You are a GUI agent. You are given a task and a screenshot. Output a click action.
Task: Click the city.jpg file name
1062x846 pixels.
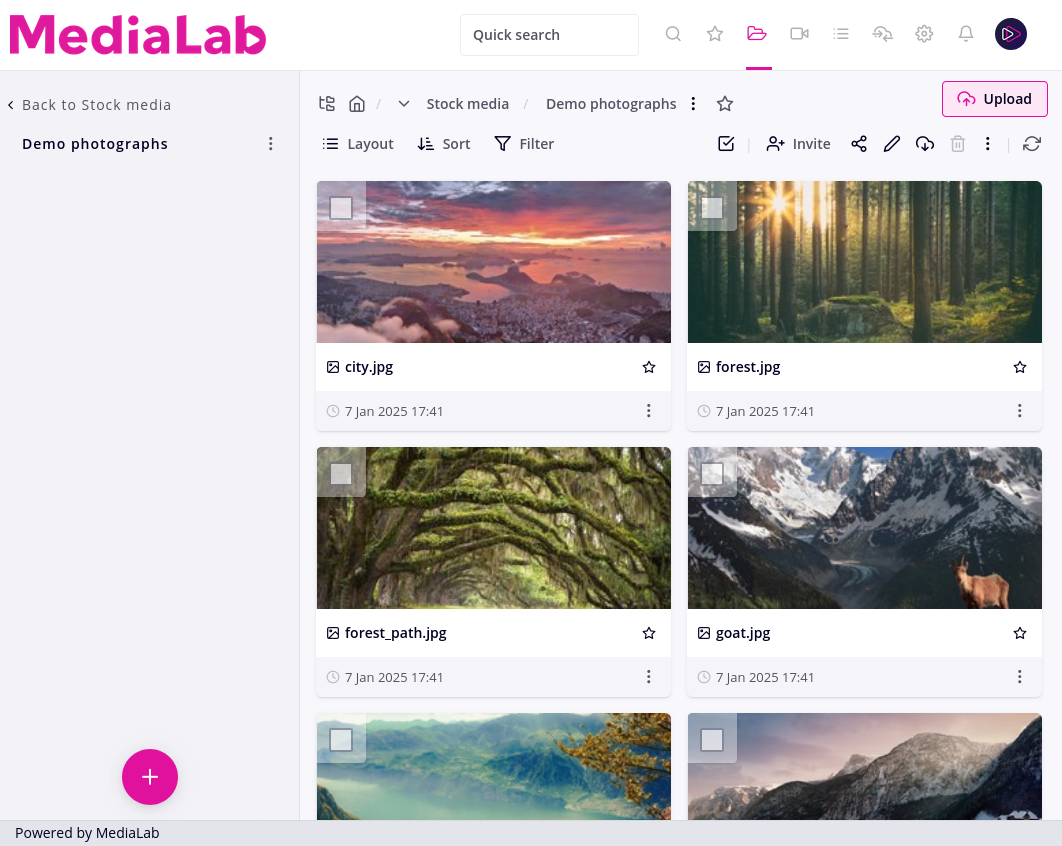(x=369, y=367)
